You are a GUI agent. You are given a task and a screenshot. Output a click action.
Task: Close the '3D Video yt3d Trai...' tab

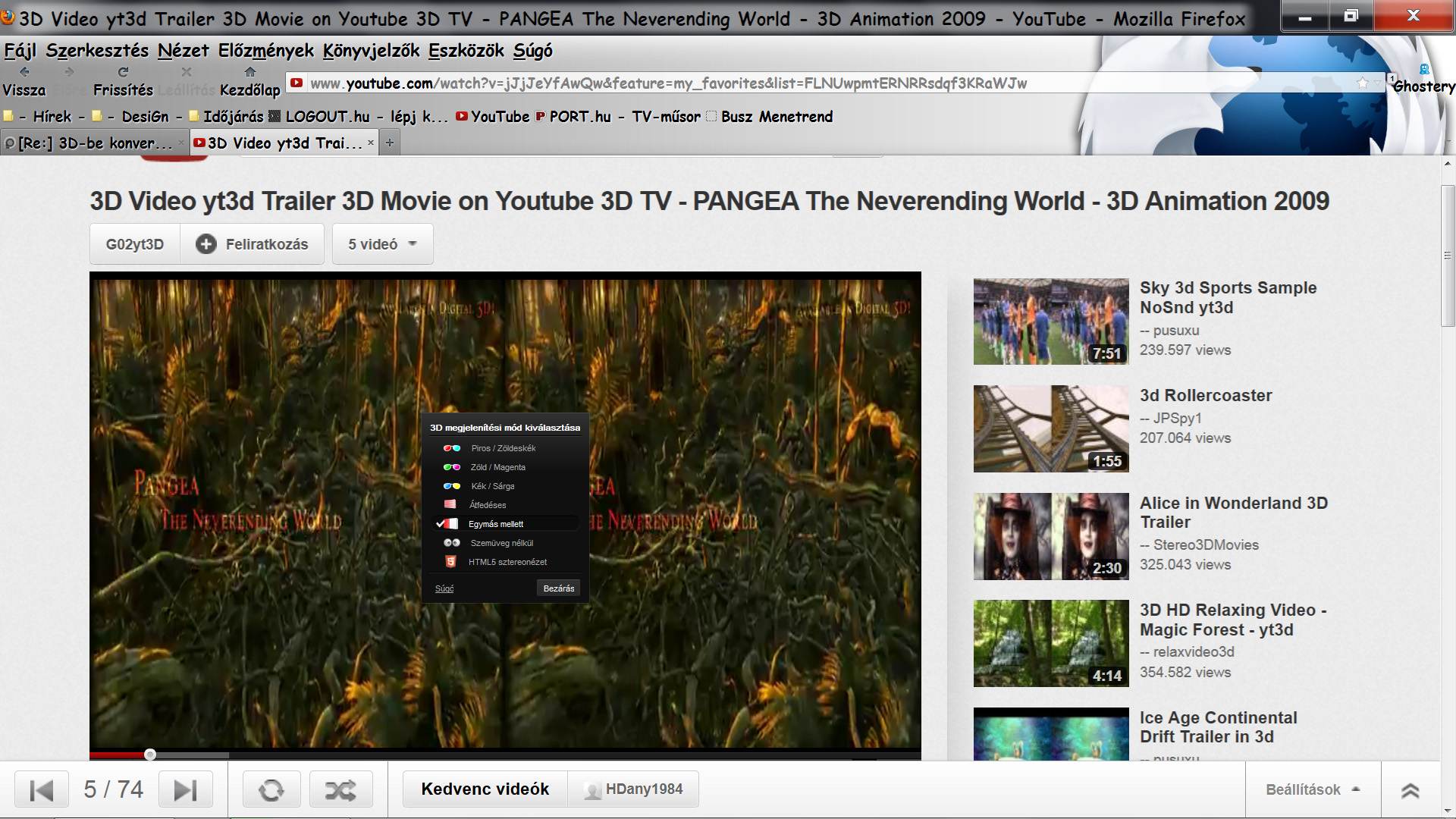pos(371,143)
